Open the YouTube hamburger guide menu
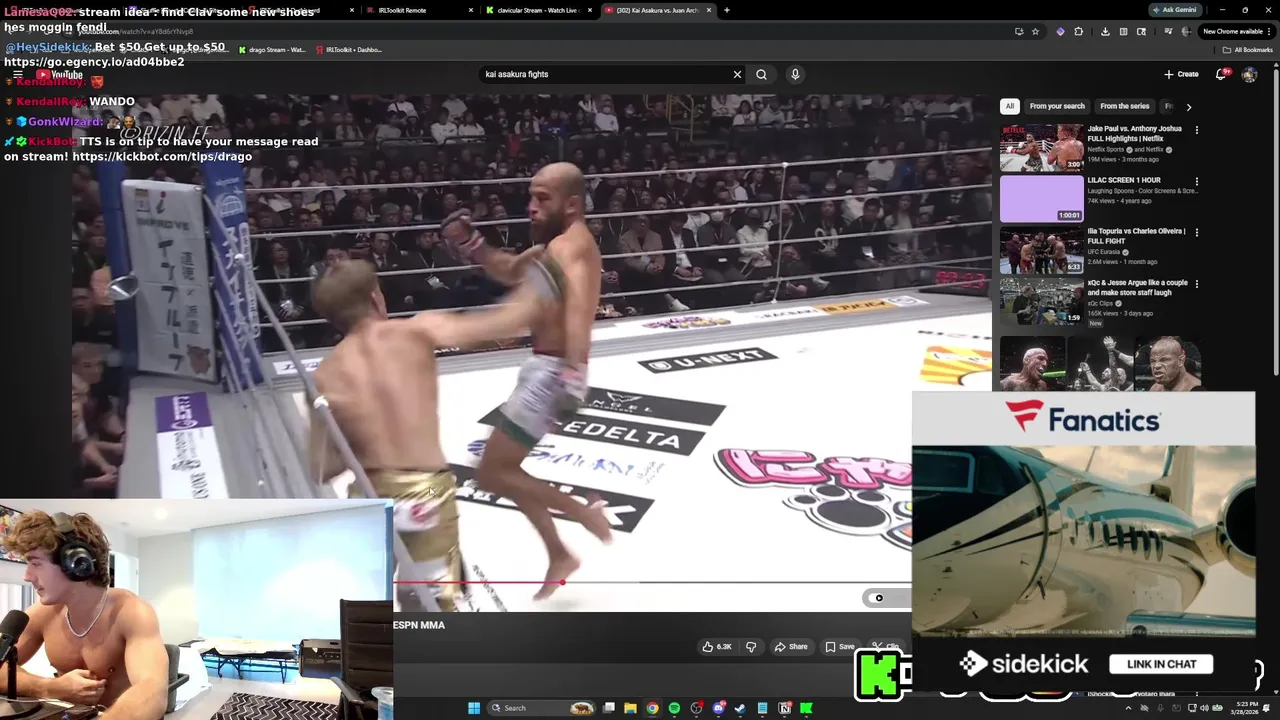Screen dimensions: 1280x720 click(18, 74)
